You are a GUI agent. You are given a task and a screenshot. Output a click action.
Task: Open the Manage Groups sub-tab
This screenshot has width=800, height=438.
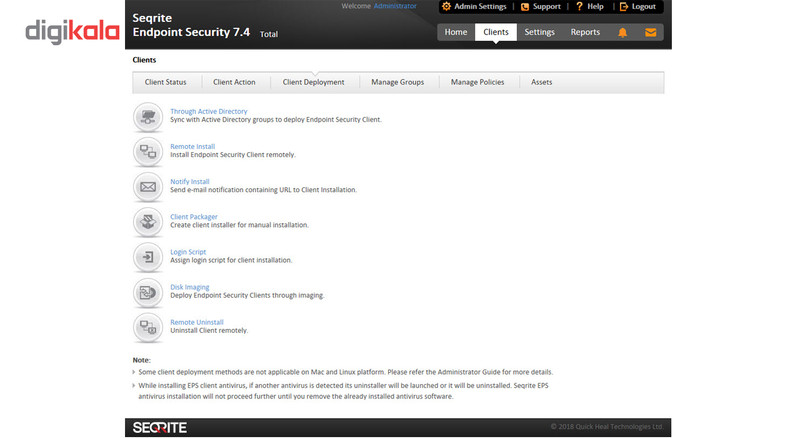(397, 82)
